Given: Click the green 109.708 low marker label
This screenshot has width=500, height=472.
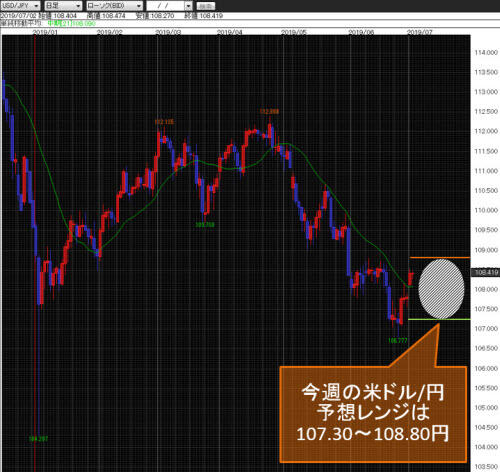Looking at the screenshot, I should [205, 225].
